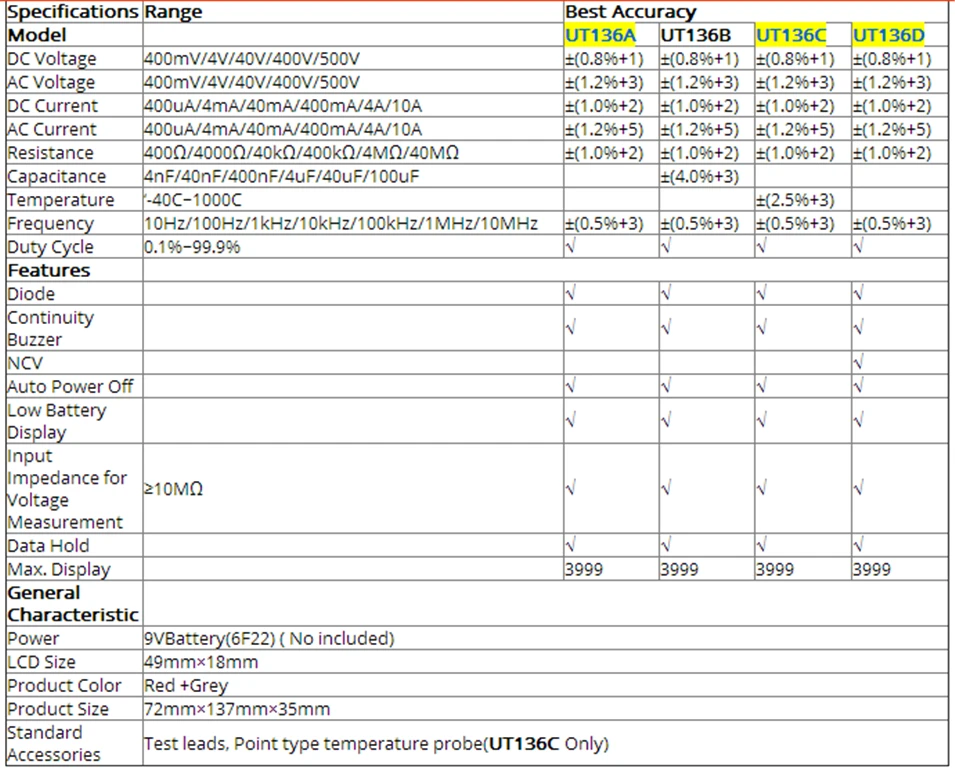Click the Capacitance row label
Image resolution: width=955 pixels, height=768 pixels.
click(57, 177)
